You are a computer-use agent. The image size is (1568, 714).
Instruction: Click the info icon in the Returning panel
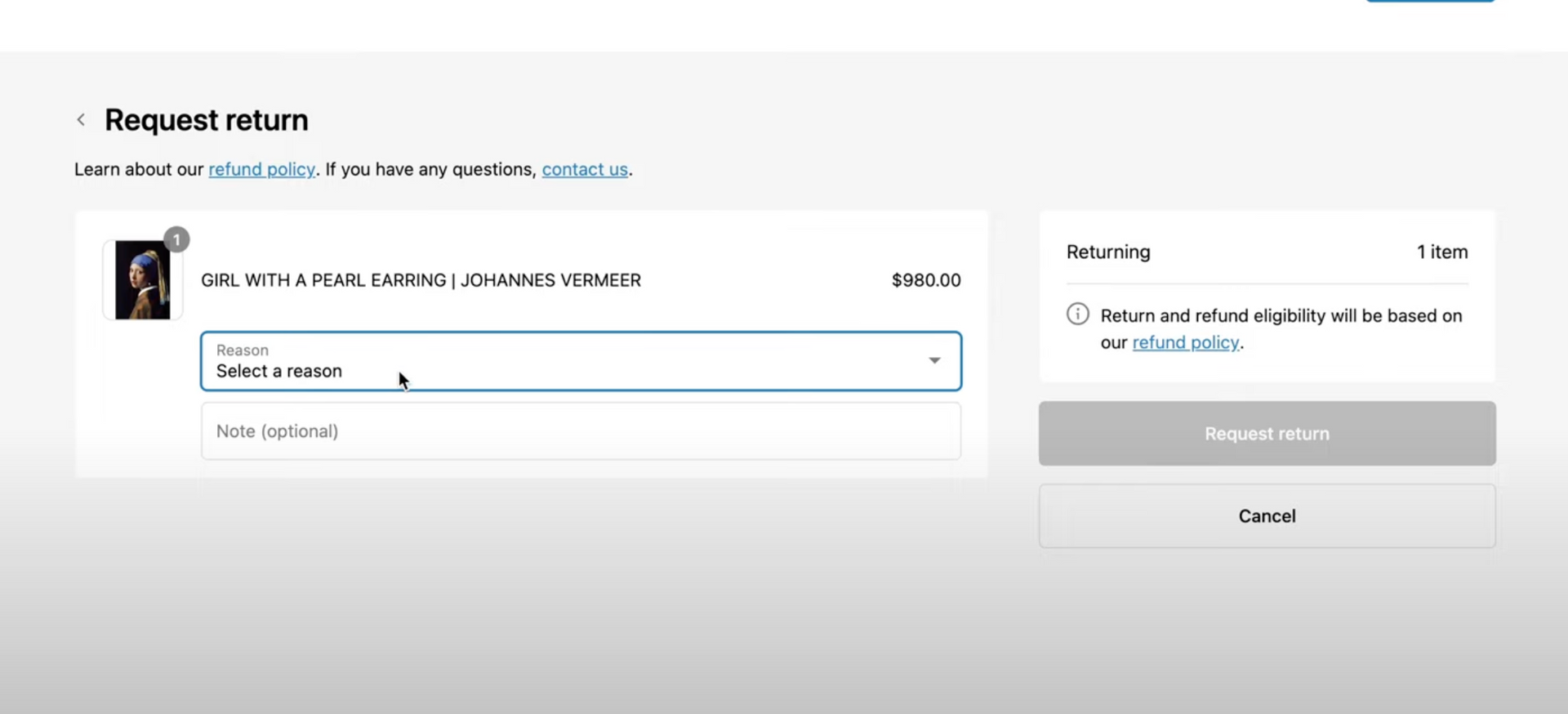click(1077, 314)
